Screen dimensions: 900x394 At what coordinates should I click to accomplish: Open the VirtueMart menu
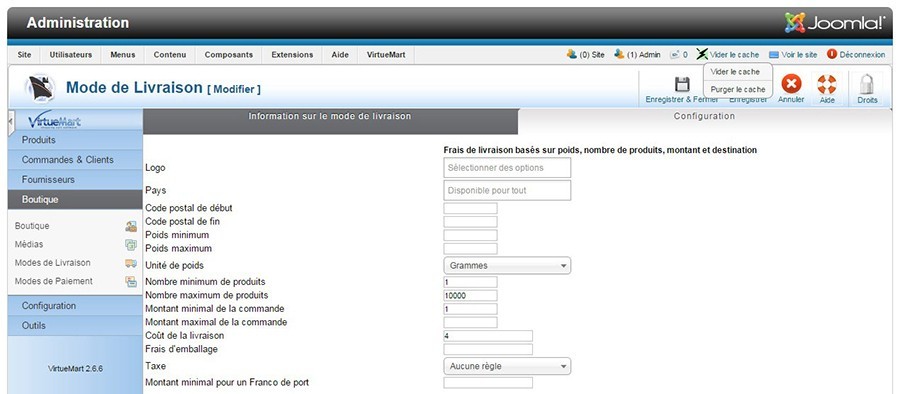[386, 55]
